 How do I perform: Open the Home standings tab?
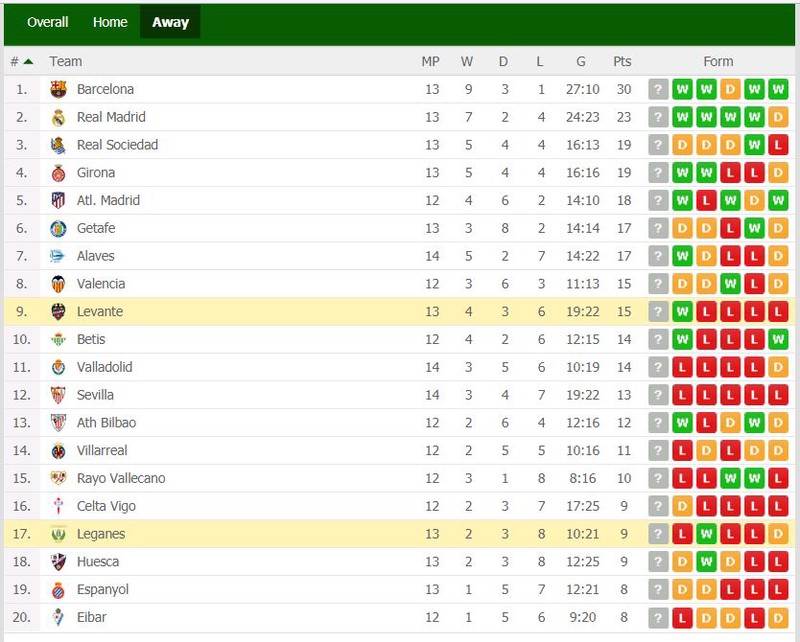pyautogui.click(x=110, y=22)
